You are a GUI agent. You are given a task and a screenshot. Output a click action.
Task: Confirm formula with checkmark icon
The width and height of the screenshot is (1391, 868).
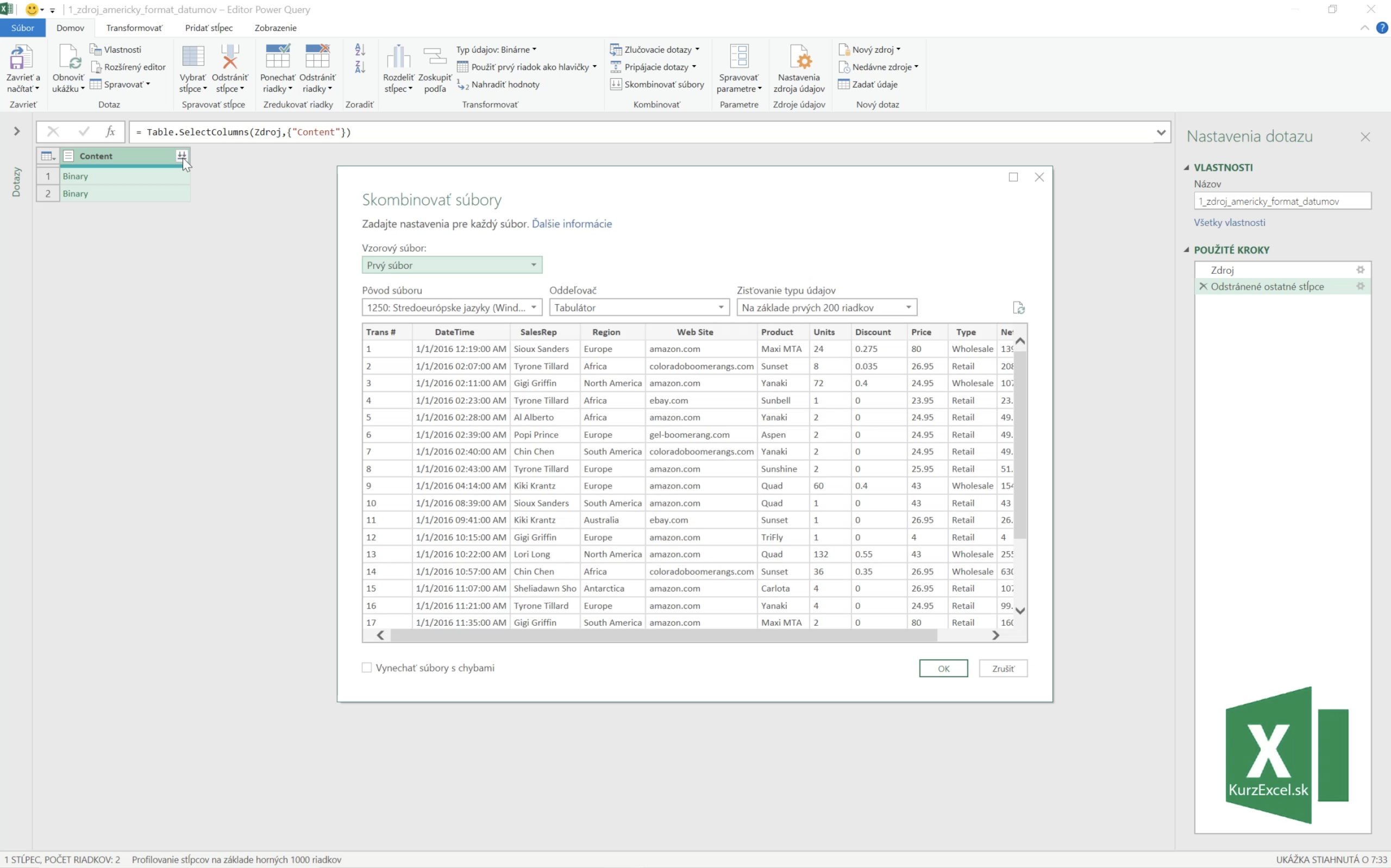pyautogui.click(x=84, y=132)
